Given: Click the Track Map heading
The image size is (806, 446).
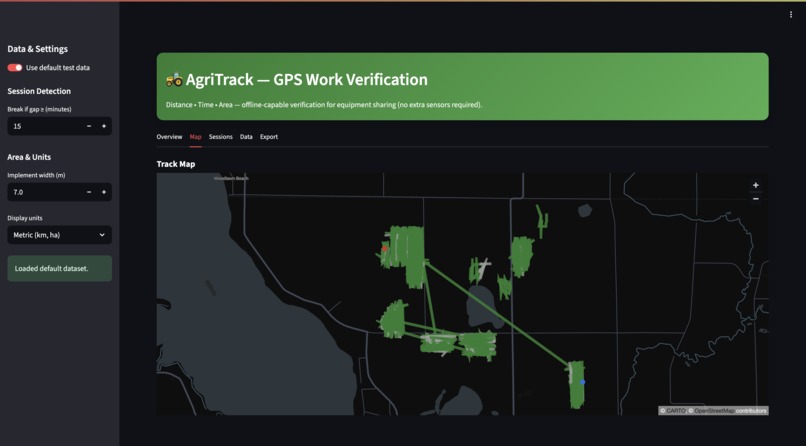Looking at the screenshot, I should coord(176,164).
